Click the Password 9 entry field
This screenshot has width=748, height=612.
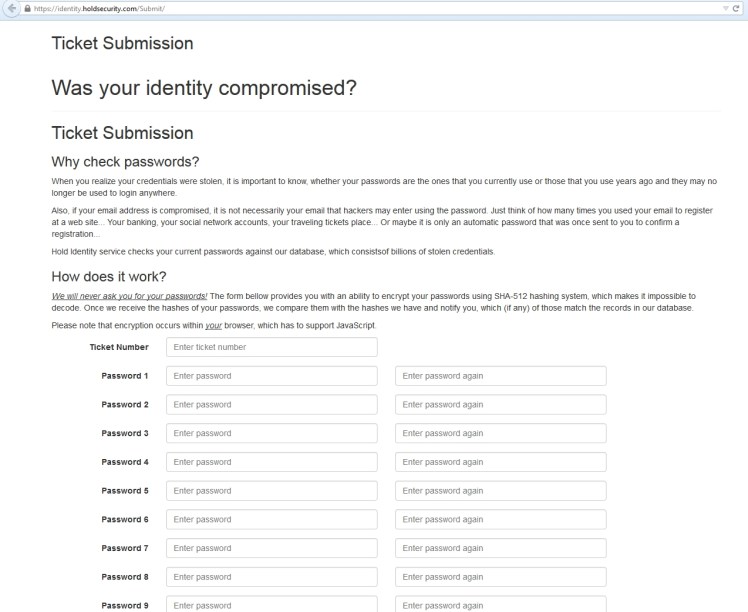point(271,605)
